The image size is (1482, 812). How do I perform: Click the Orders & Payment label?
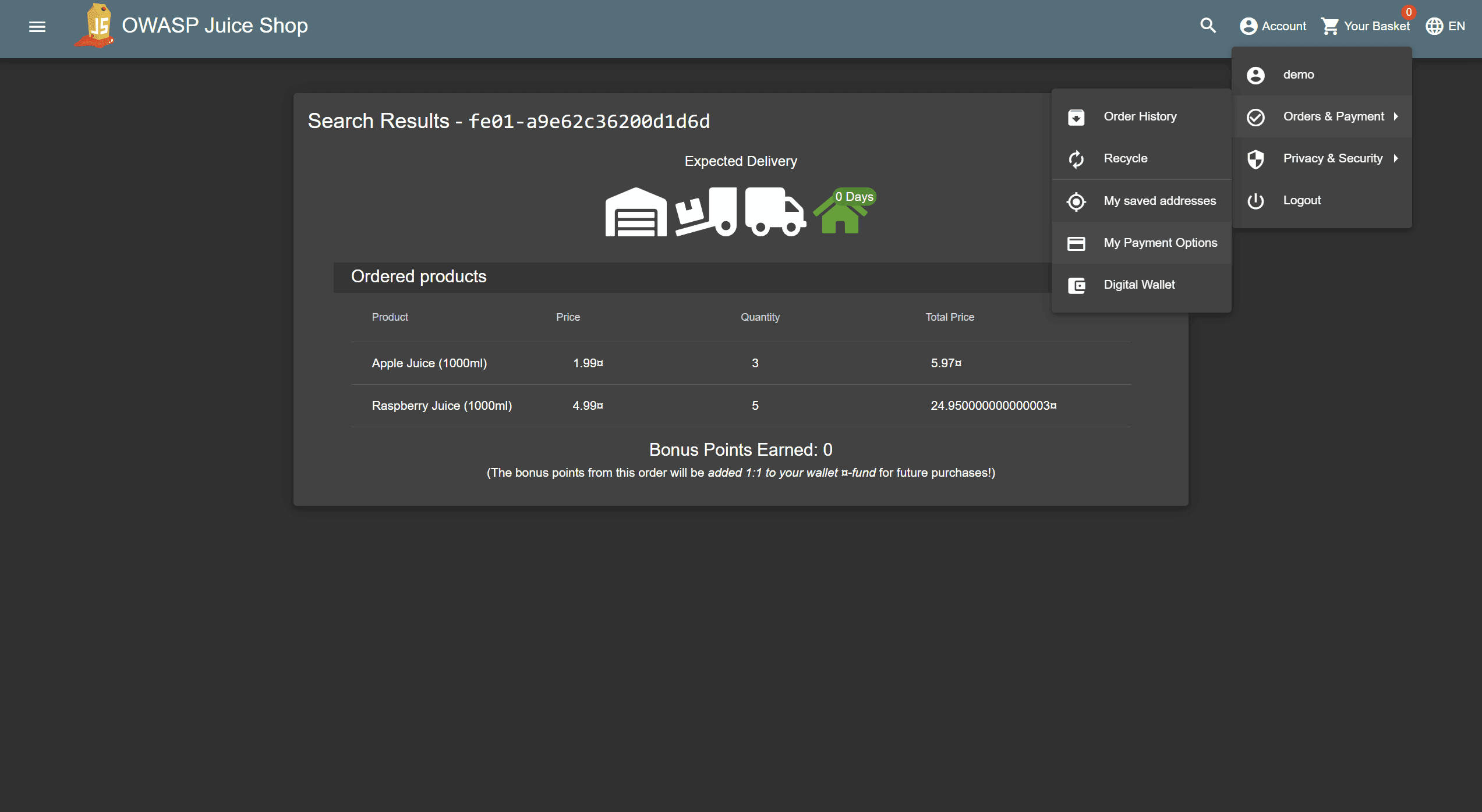click(1334, 116)
